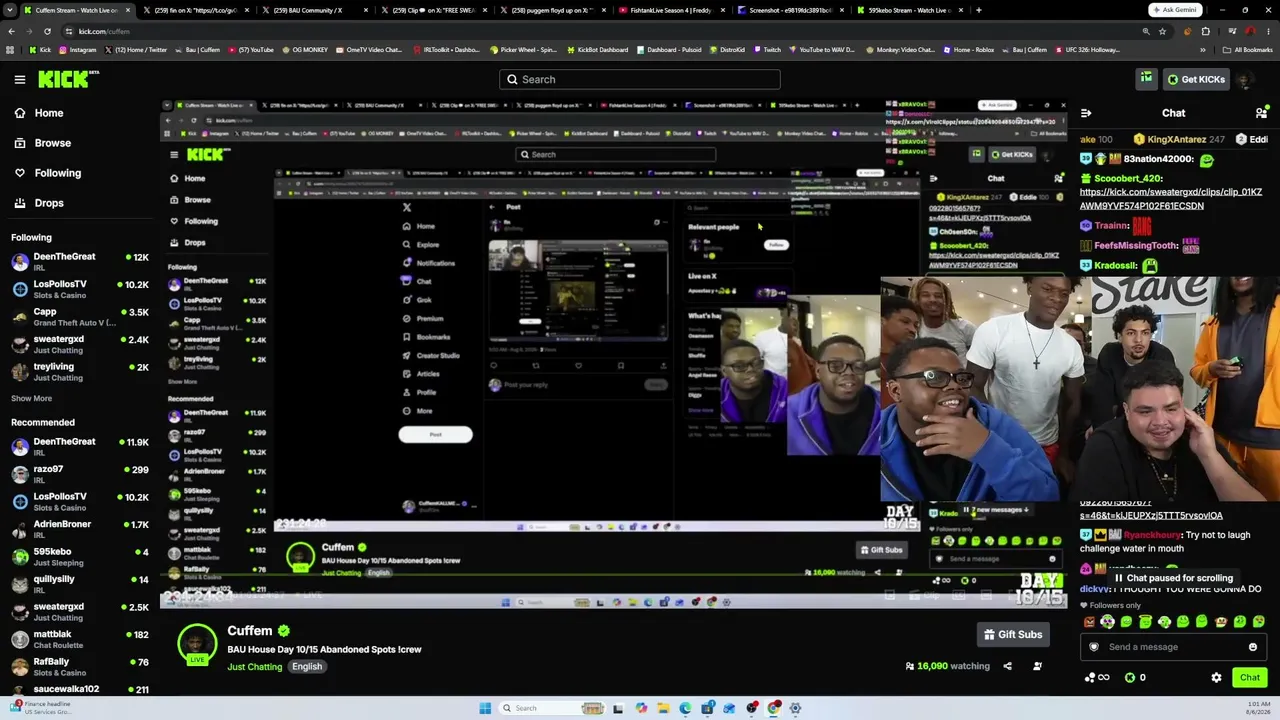Open the Just Chatting category link below the stream title
The image size is (1280, 720).
pos(255,667)
